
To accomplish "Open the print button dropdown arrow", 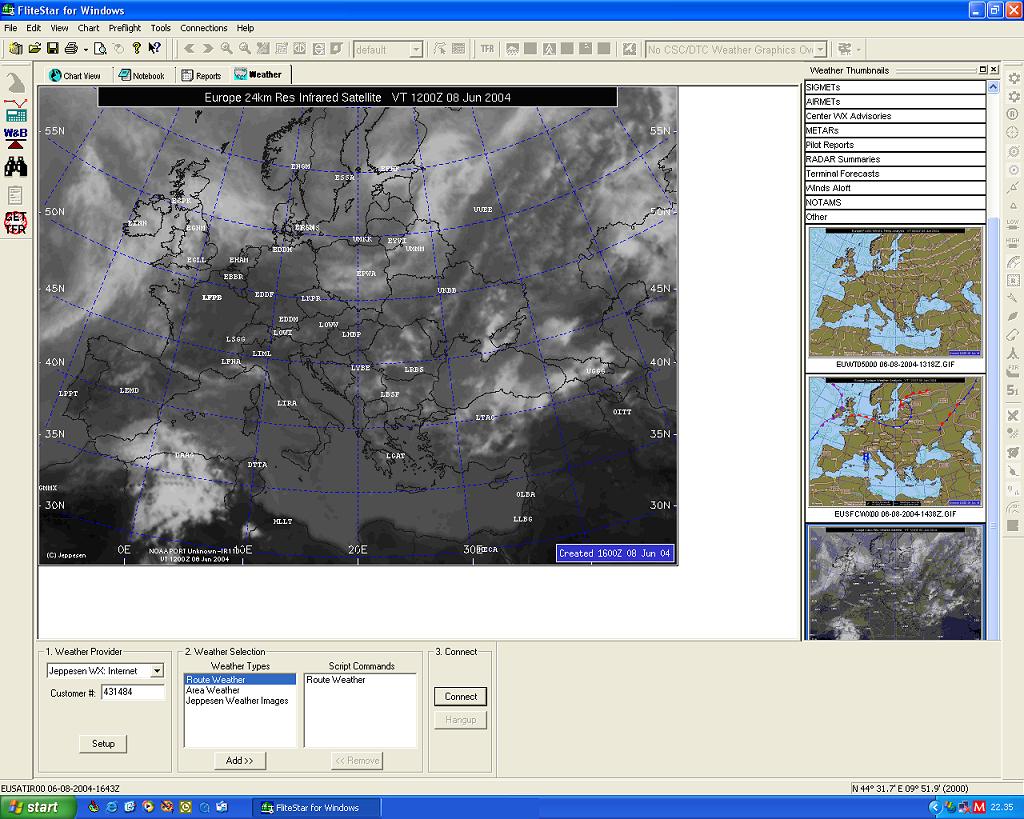I will click(x=85, y=49).
